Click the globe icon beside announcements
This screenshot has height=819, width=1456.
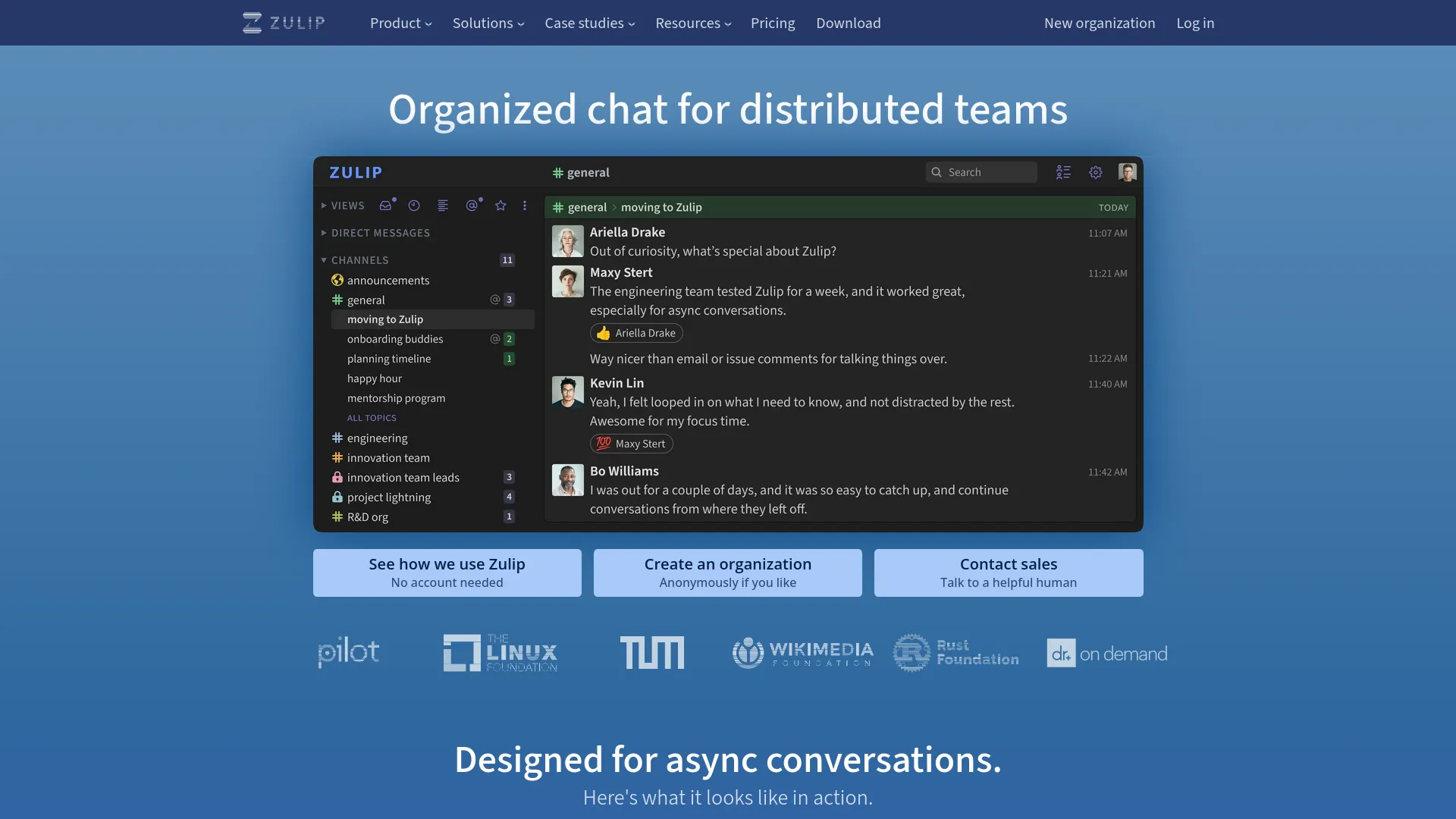[337, 281]
